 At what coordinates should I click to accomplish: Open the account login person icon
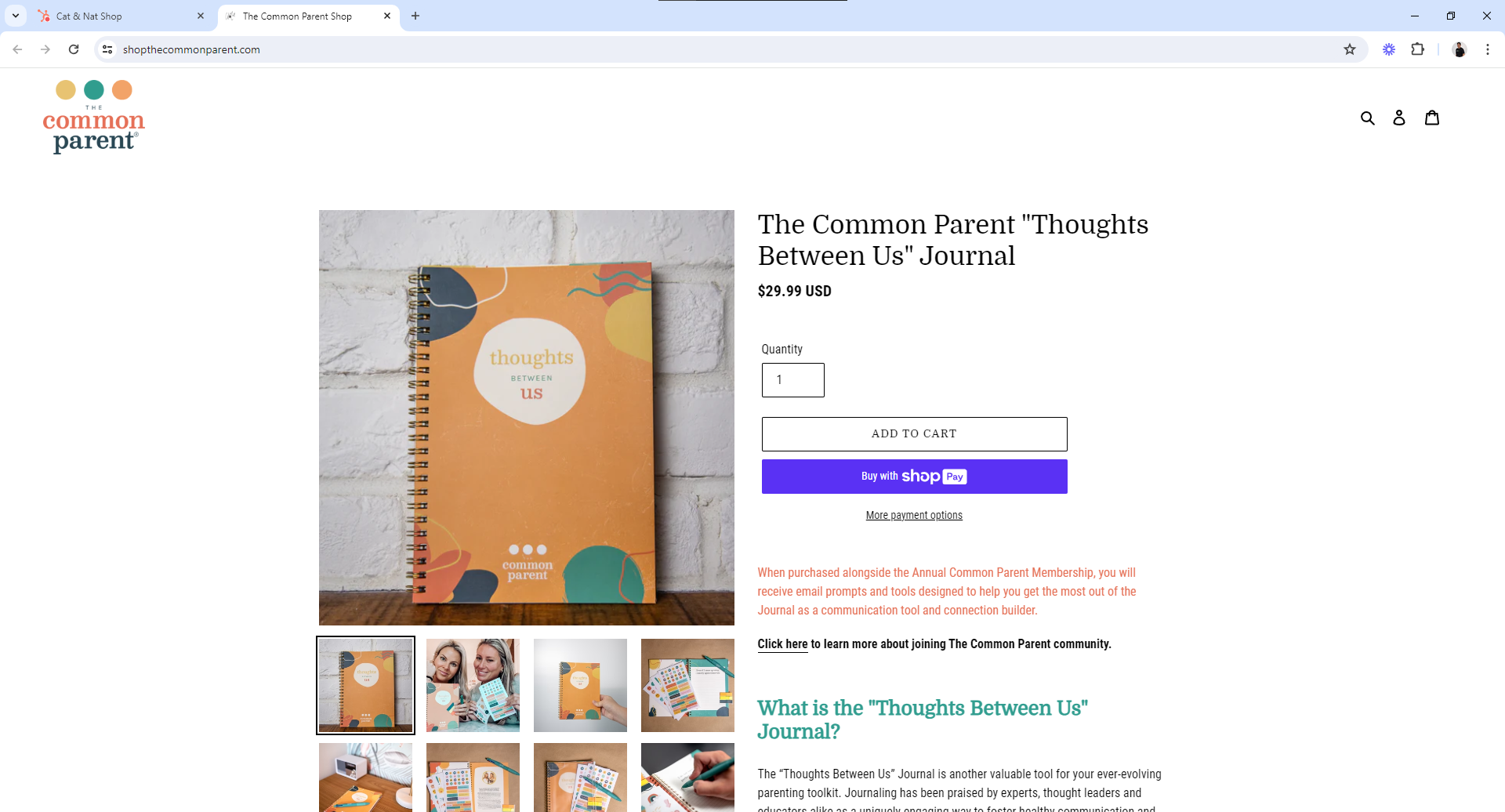pos(1399,118)
